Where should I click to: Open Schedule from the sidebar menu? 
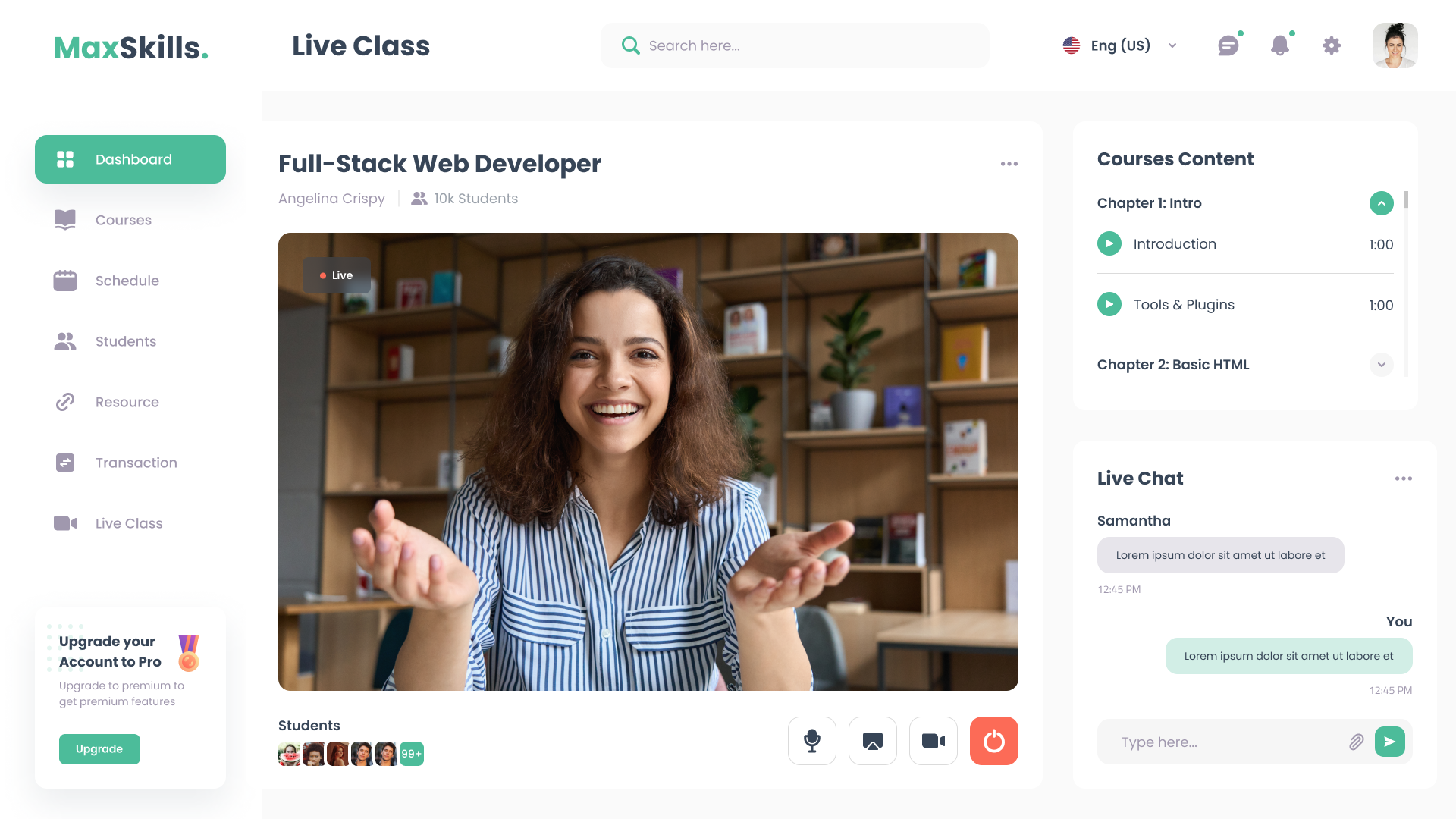(x=127, y=281)
